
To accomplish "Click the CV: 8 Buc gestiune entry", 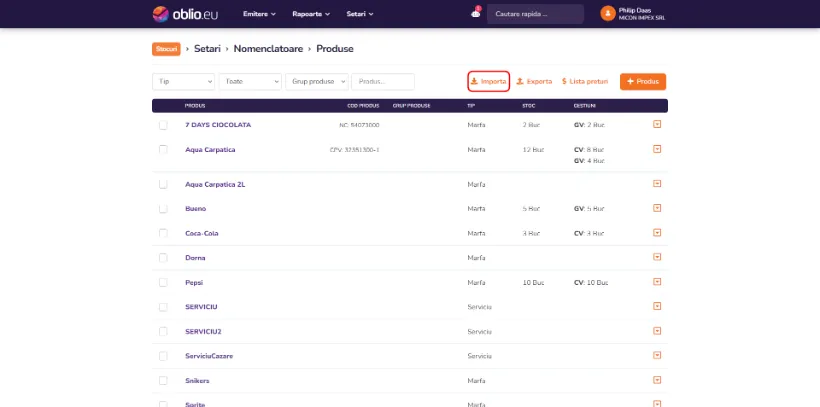I will pyautogui.click(x=589, y=150).
